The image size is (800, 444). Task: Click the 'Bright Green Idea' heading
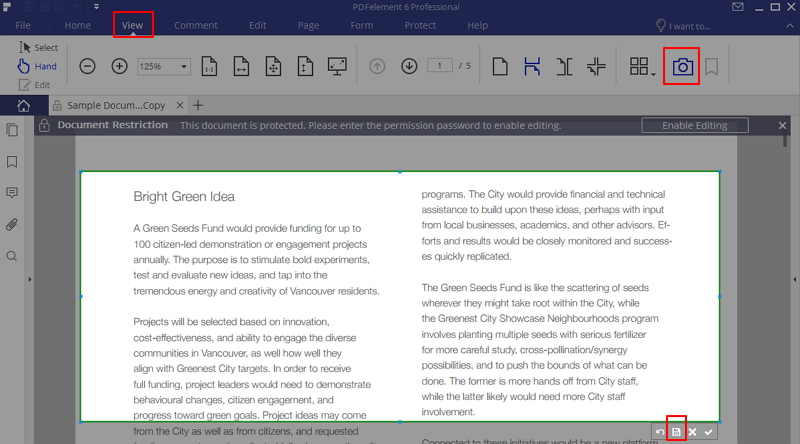tap(184, 196)
